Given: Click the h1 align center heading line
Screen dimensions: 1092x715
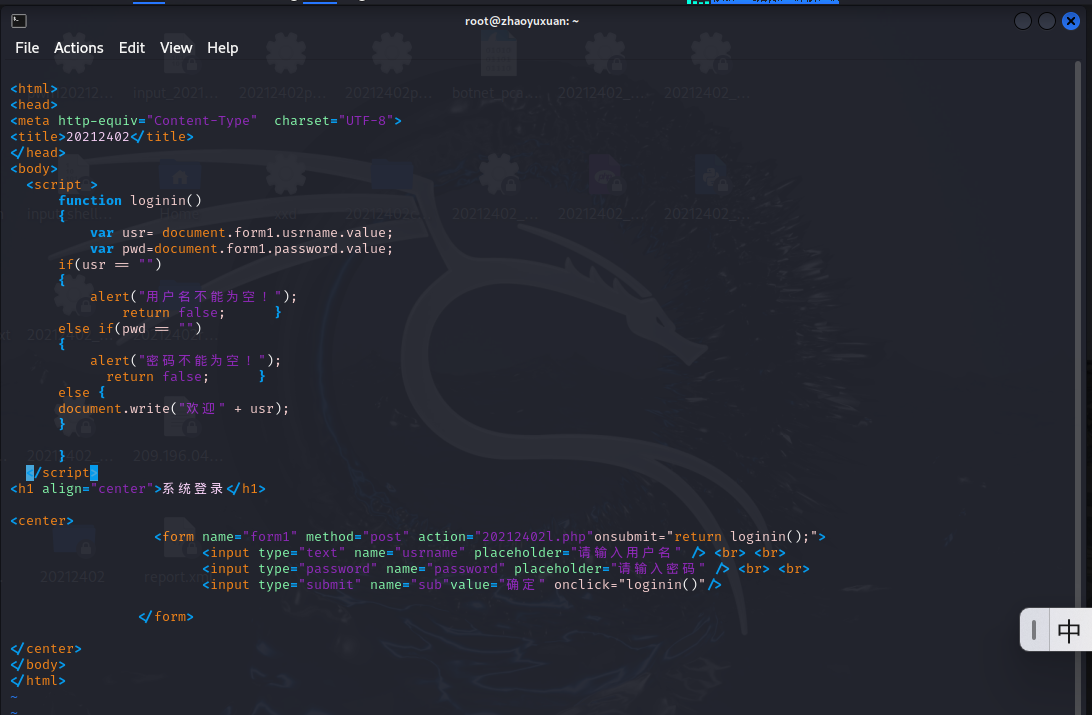Looking at the screenshot, I should coord(138,489).
